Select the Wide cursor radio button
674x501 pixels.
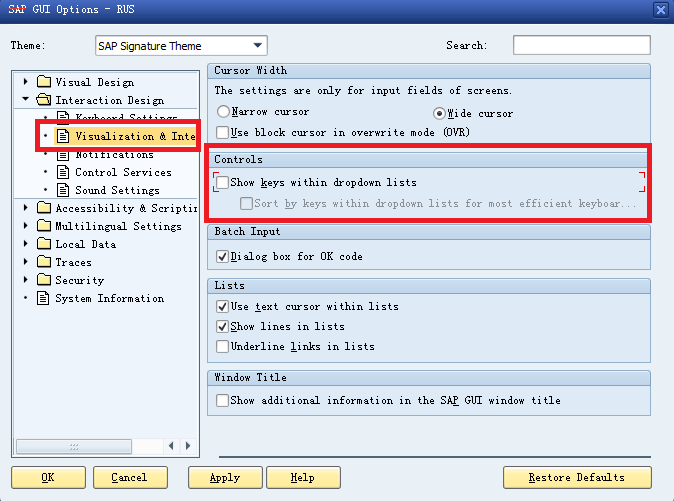[x=439, y=113]
